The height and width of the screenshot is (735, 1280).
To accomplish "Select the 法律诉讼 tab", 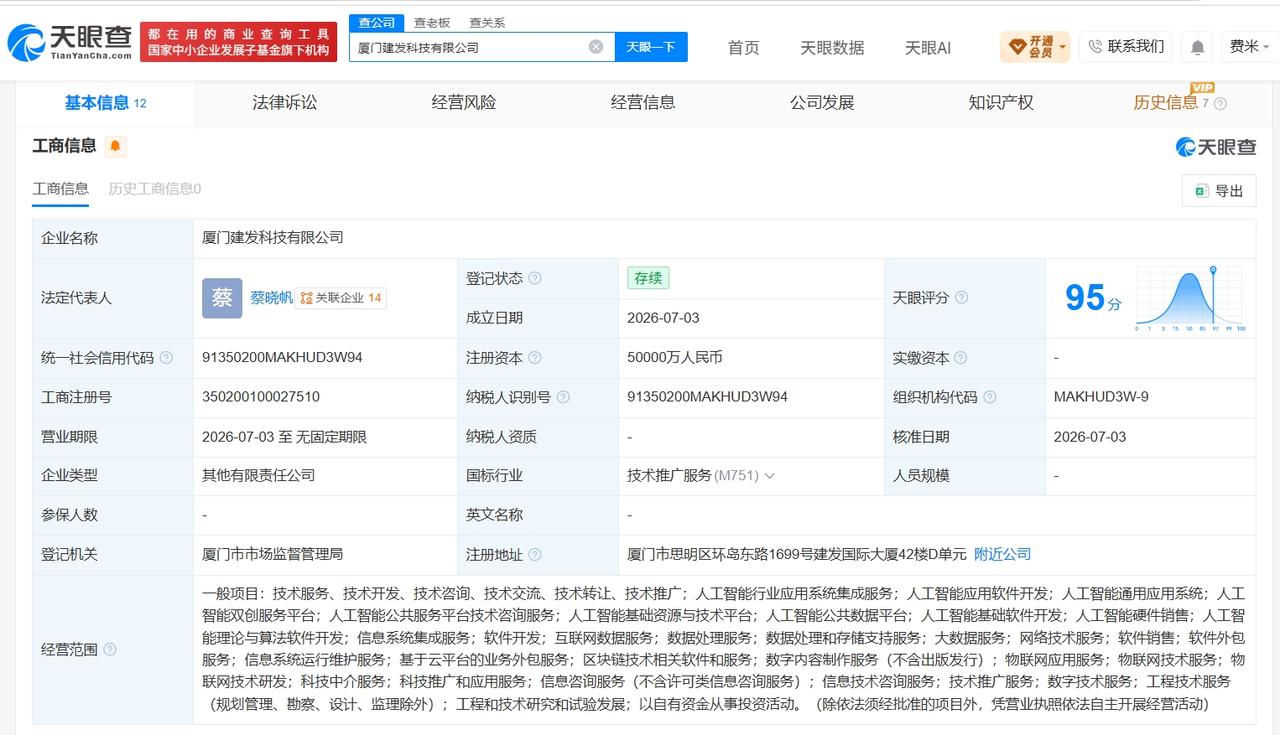I will click(x=284, y=103).
